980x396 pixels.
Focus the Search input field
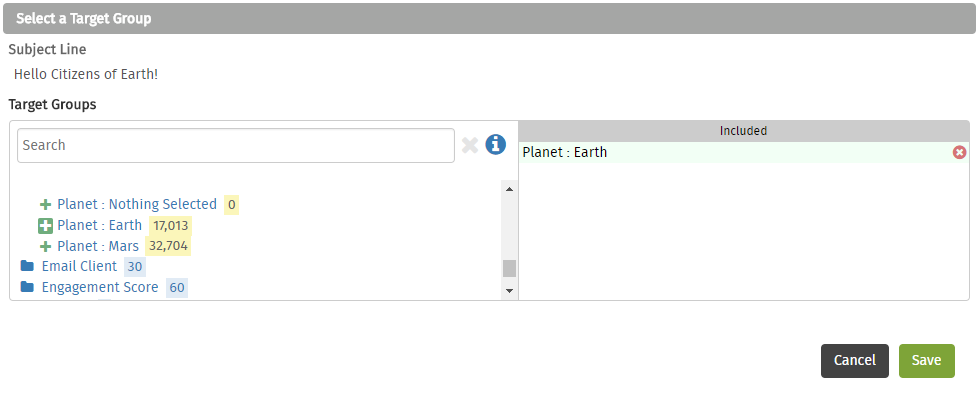[236, 146]
